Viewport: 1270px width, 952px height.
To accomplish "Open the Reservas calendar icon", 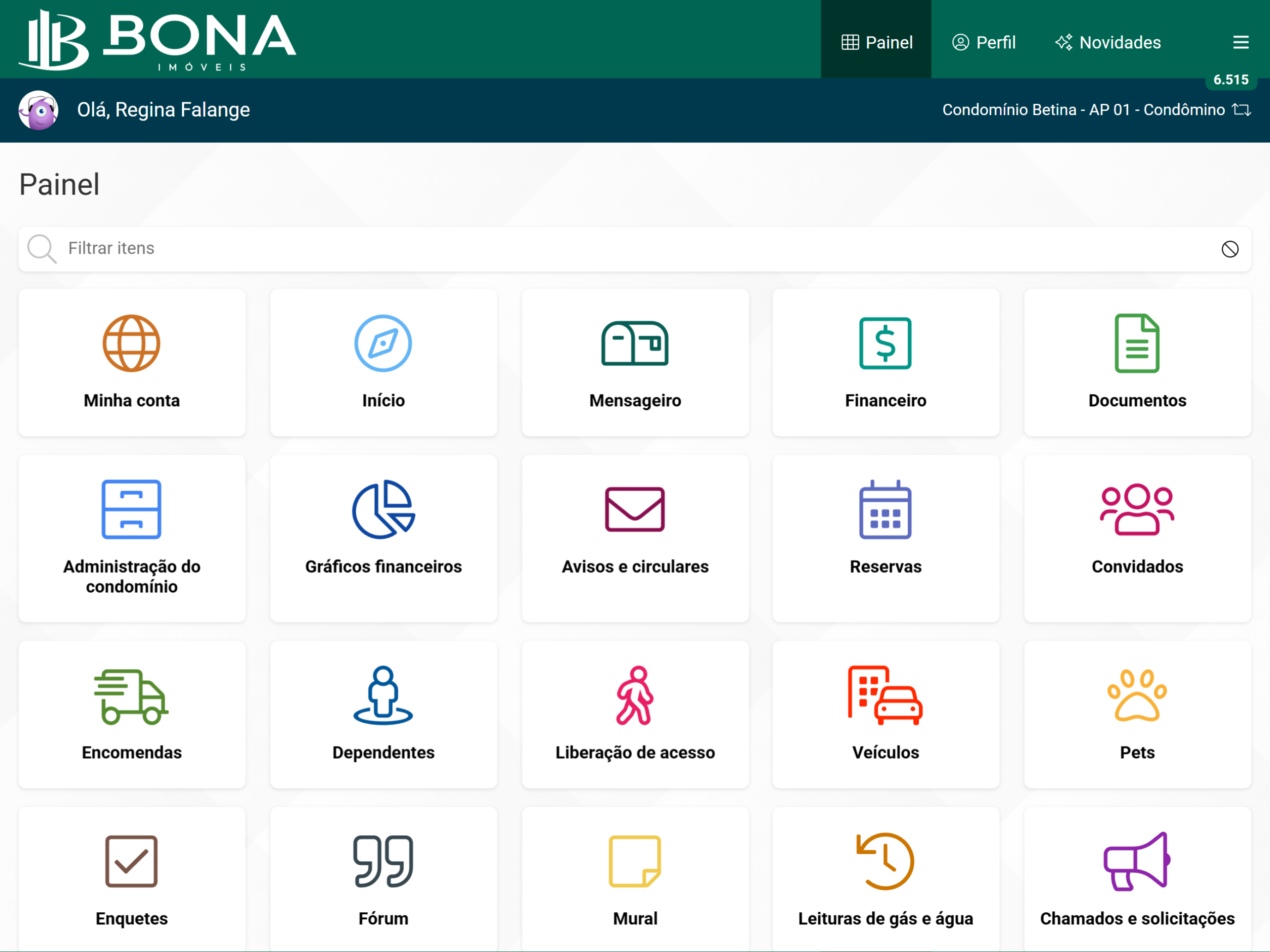I will tap(885, 509).
